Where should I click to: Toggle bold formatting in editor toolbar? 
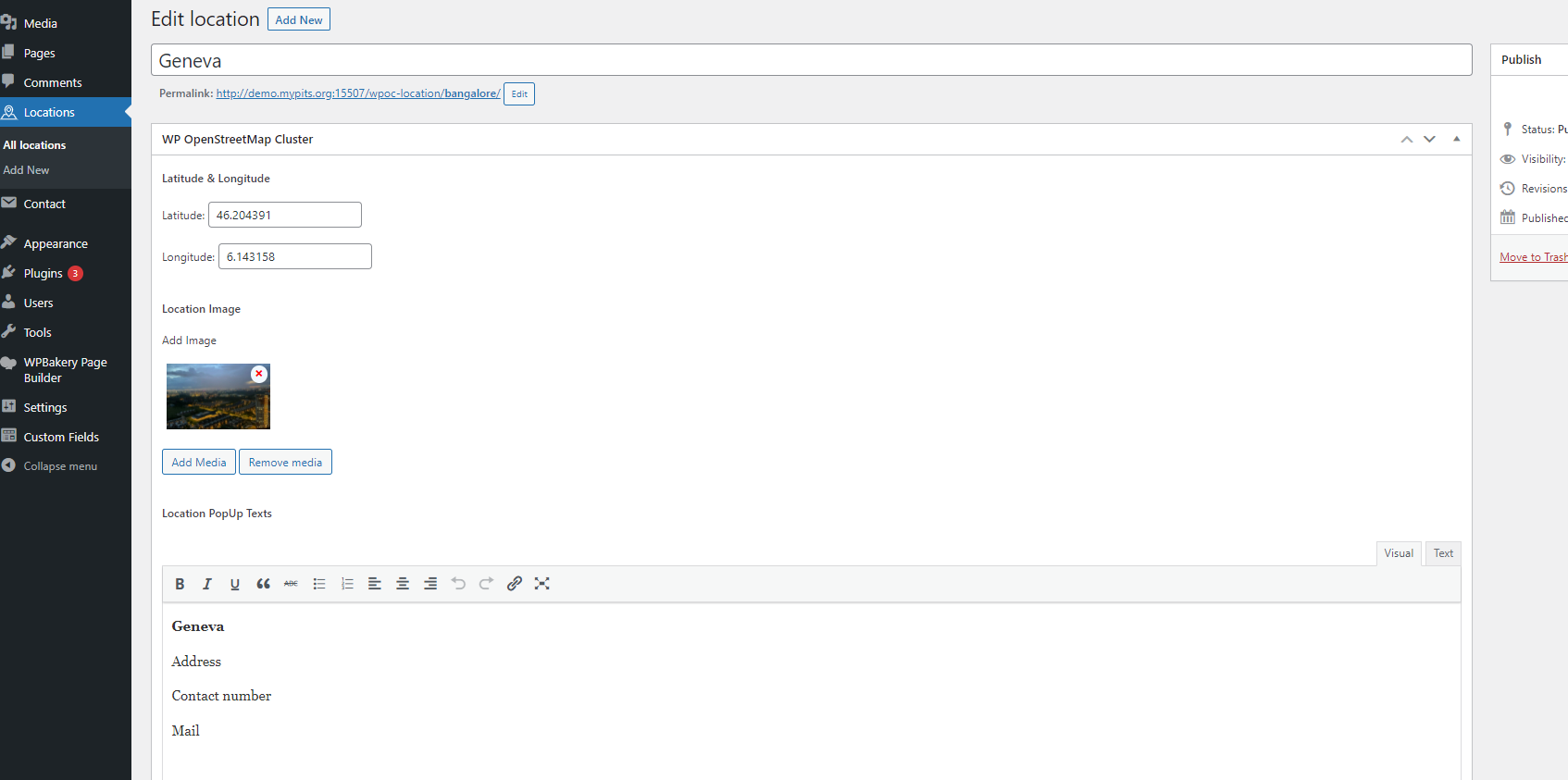click(180, 584)
